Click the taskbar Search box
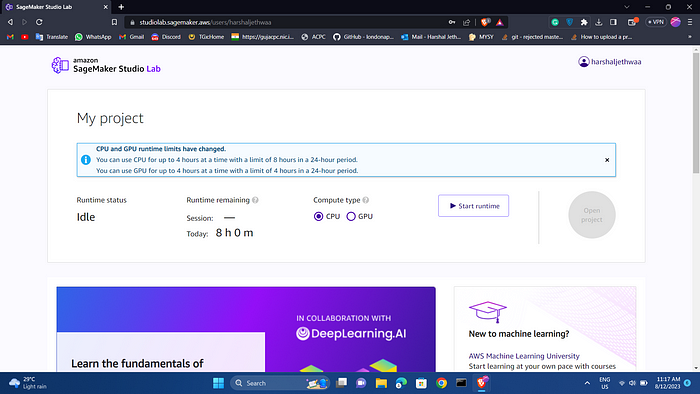Image resolution: width=700 pixels, height=394 pixels. [279, 383]
